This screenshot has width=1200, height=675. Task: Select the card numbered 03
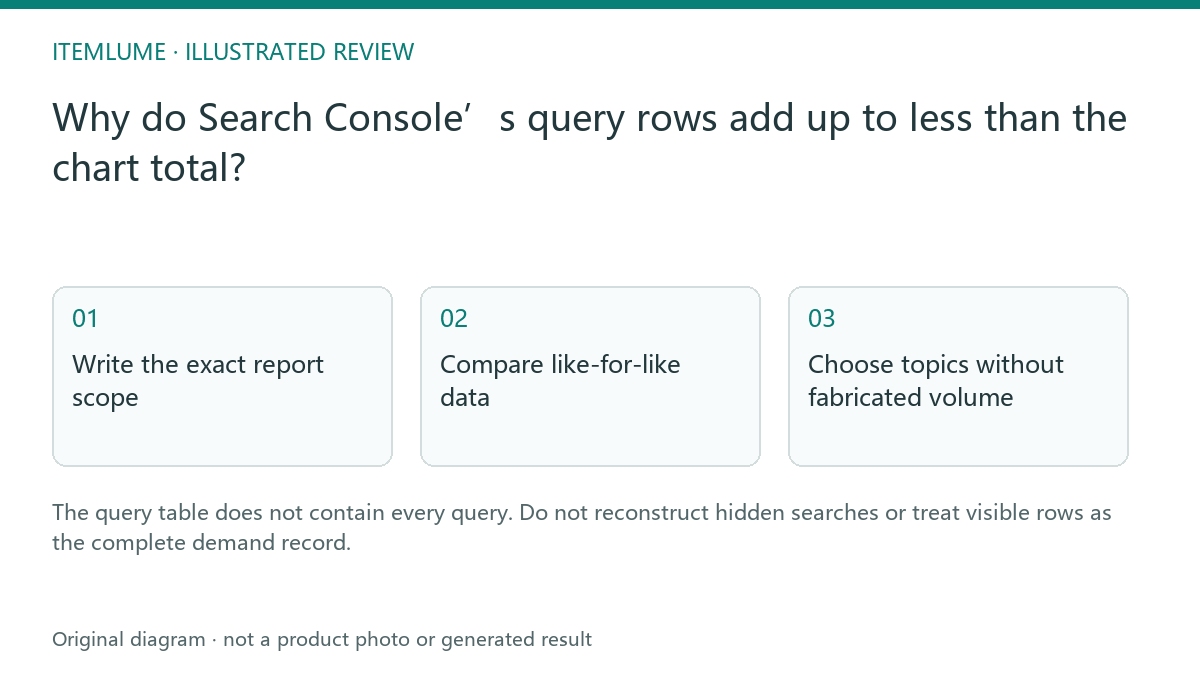point(958,376)
